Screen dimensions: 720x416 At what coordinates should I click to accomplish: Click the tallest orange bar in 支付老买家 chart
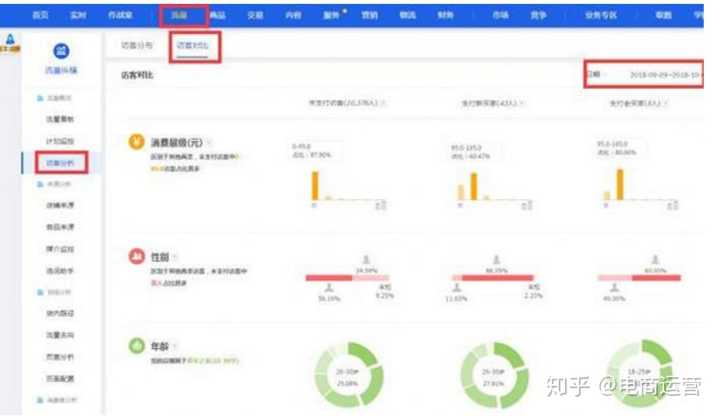click(620, 185)
